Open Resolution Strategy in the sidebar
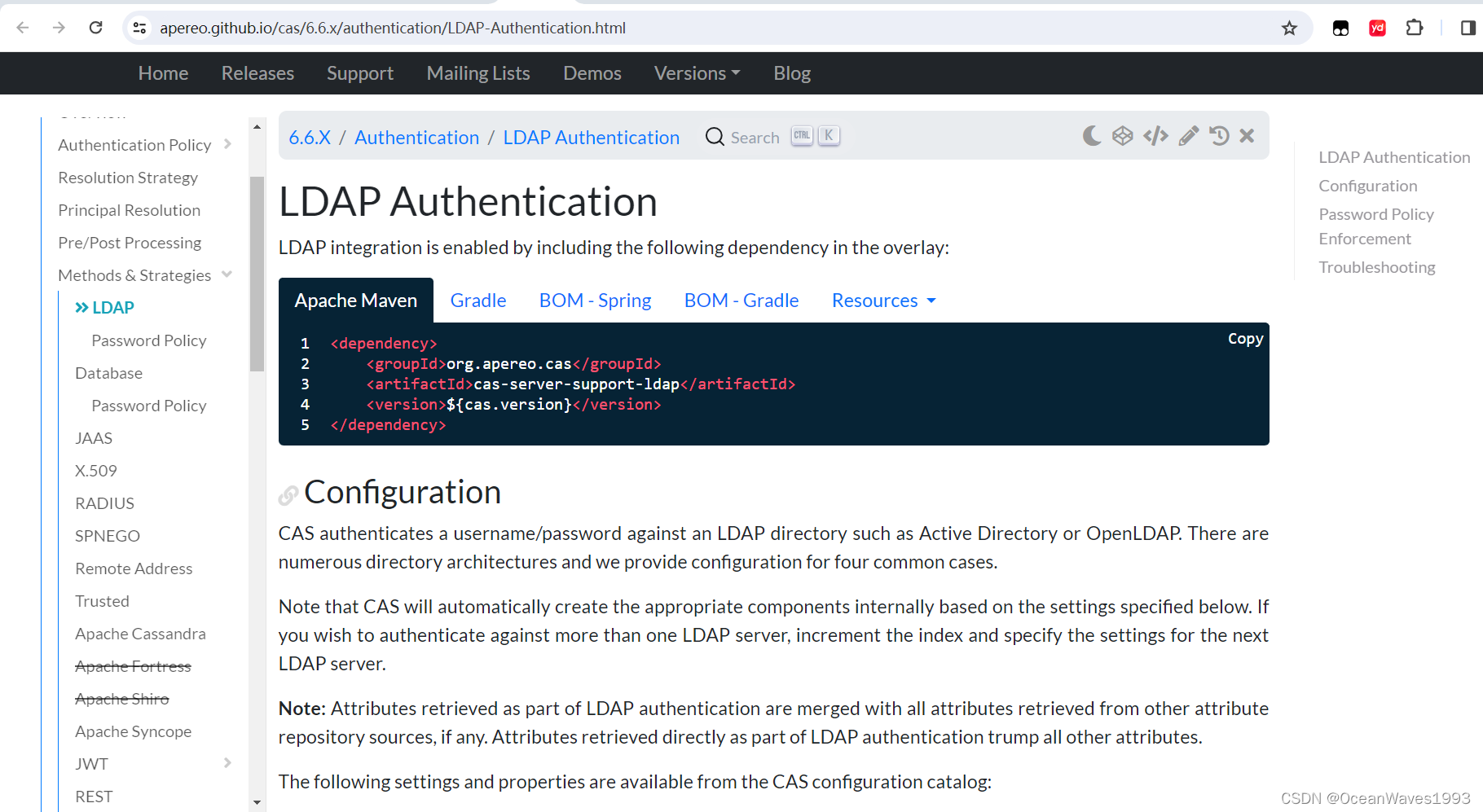This screenshot has height=812, width=1483. click(128, 178)
